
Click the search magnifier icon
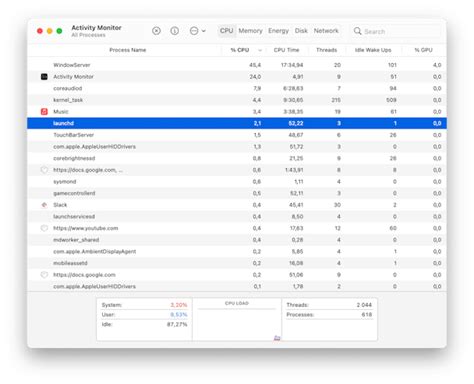[357, 31]
